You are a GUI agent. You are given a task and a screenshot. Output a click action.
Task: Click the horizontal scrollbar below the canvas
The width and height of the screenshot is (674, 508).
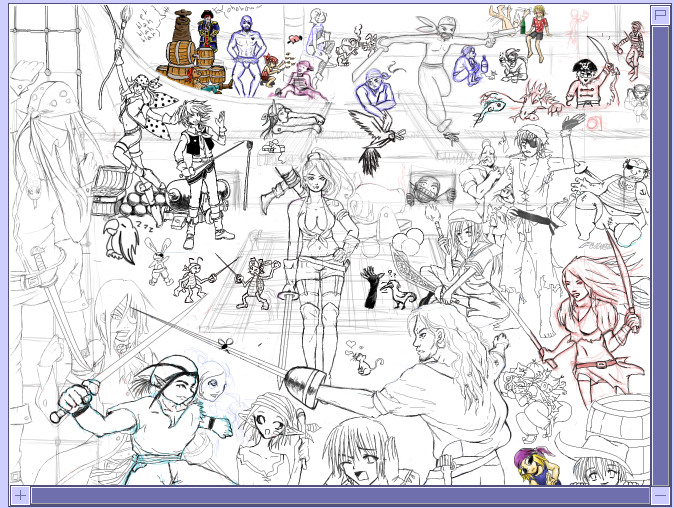coord(340,496)
